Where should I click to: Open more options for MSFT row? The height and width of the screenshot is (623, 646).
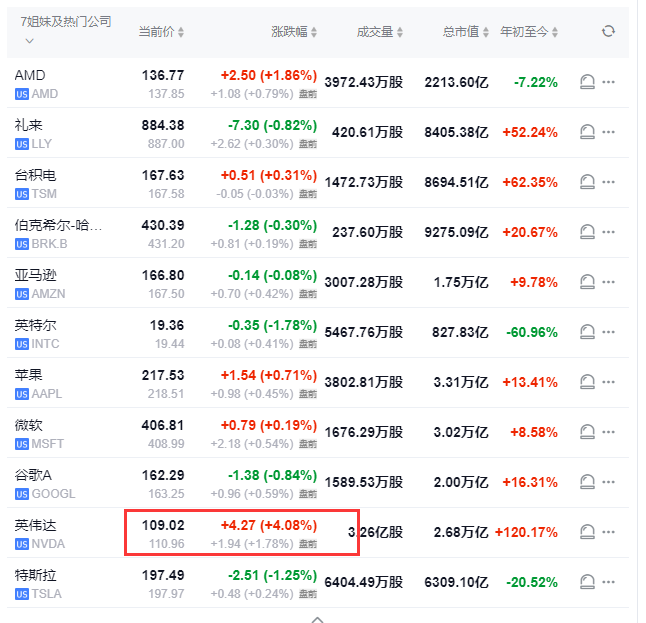608,432
